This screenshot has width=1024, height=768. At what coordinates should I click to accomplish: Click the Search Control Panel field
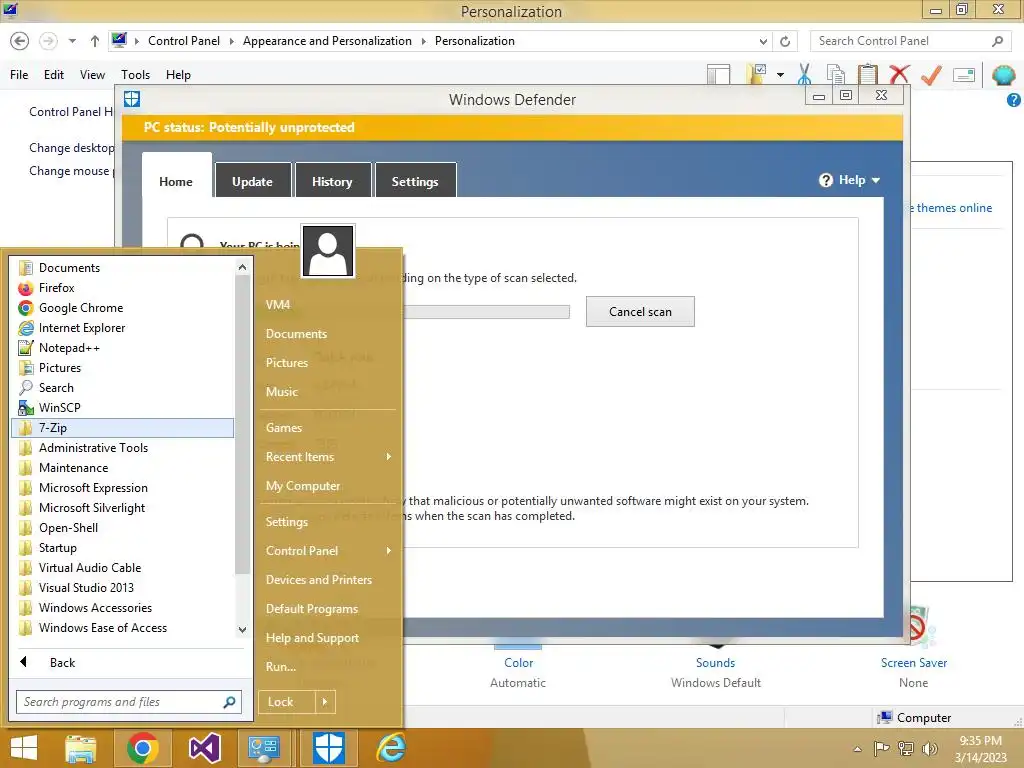tap(910, 41)
